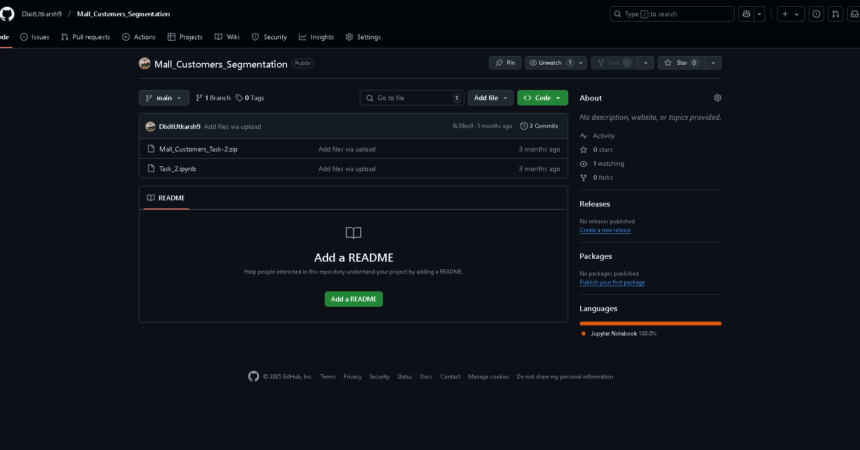Open the DixitUtkarsh9 breadcrumb link

(42, 14)
